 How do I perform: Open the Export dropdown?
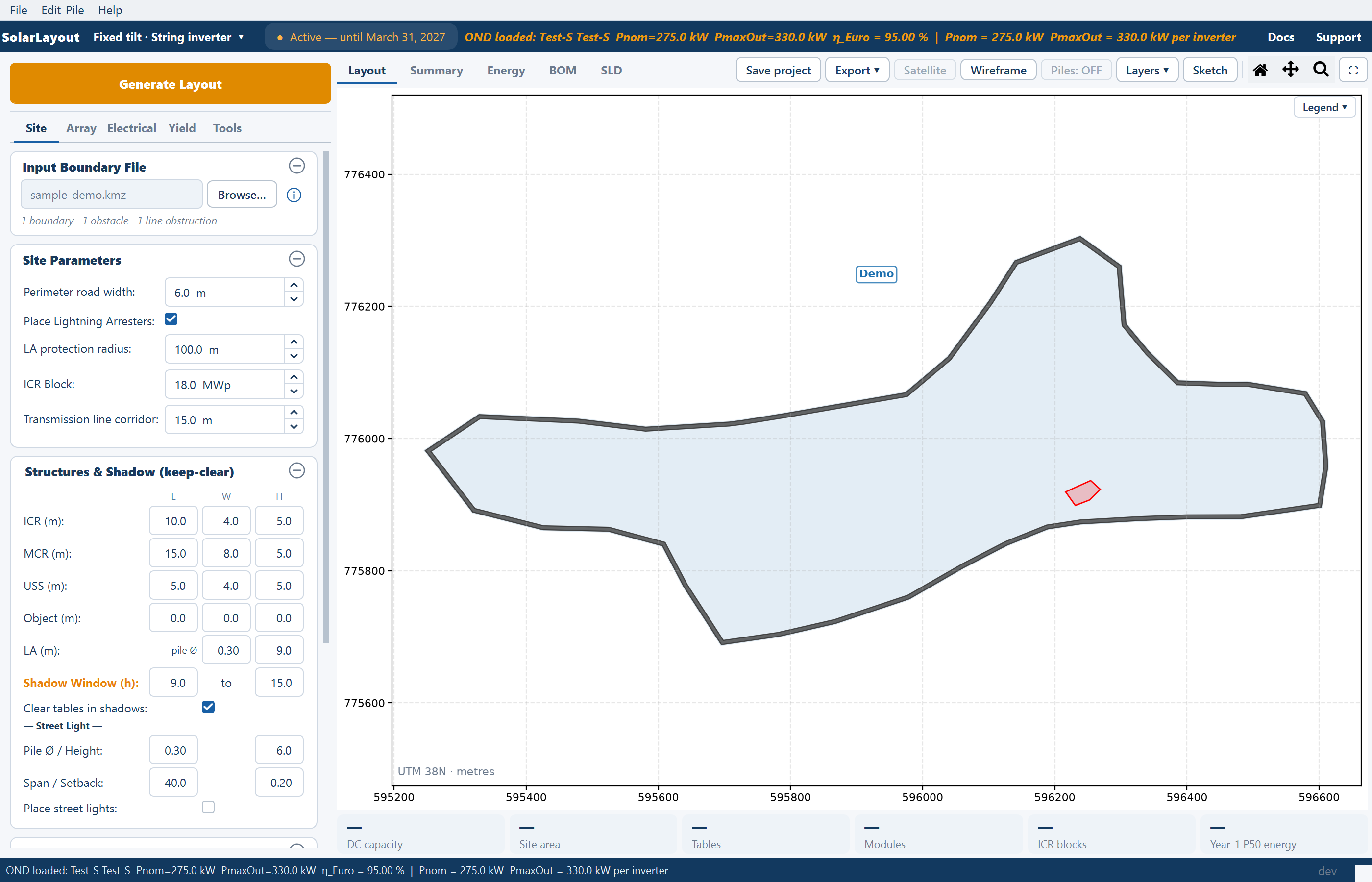(857, 70)
